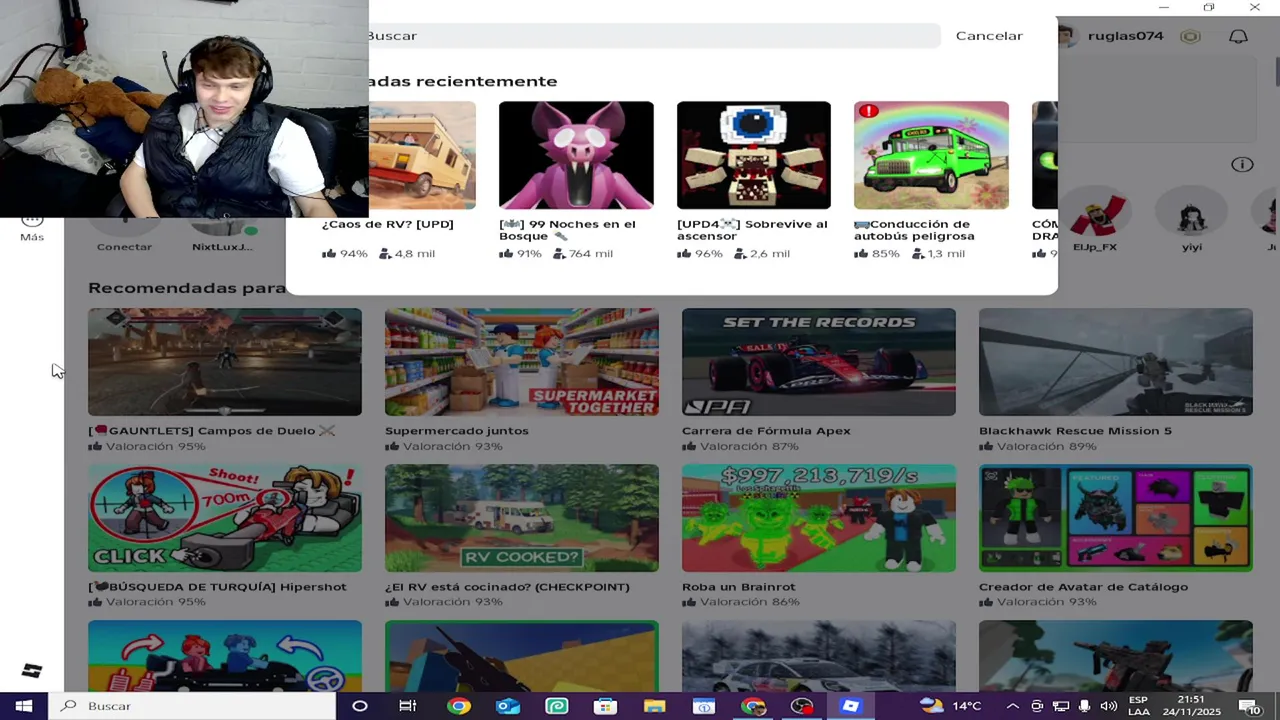The height and width of the screenshot is (720, 1280).
Task: Switch to the Roblox app in the taskbar
Action: [x=850, y=706]
